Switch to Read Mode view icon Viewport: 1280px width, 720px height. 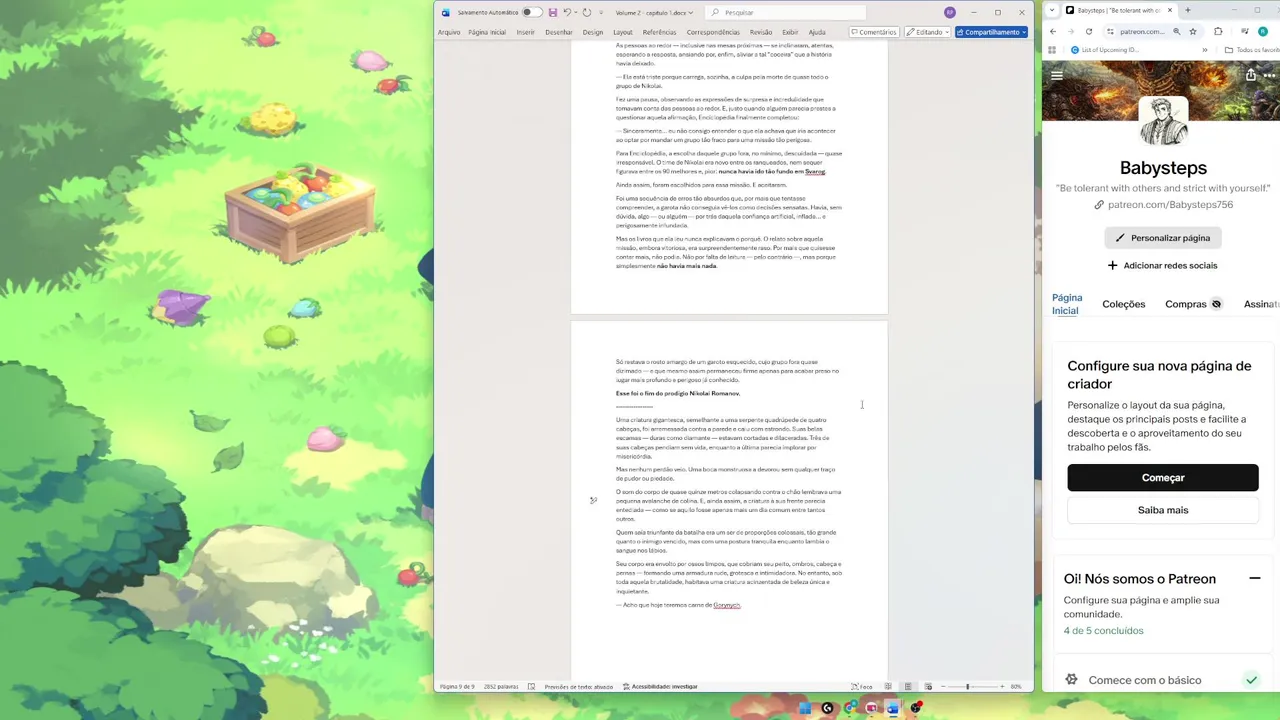888,687
